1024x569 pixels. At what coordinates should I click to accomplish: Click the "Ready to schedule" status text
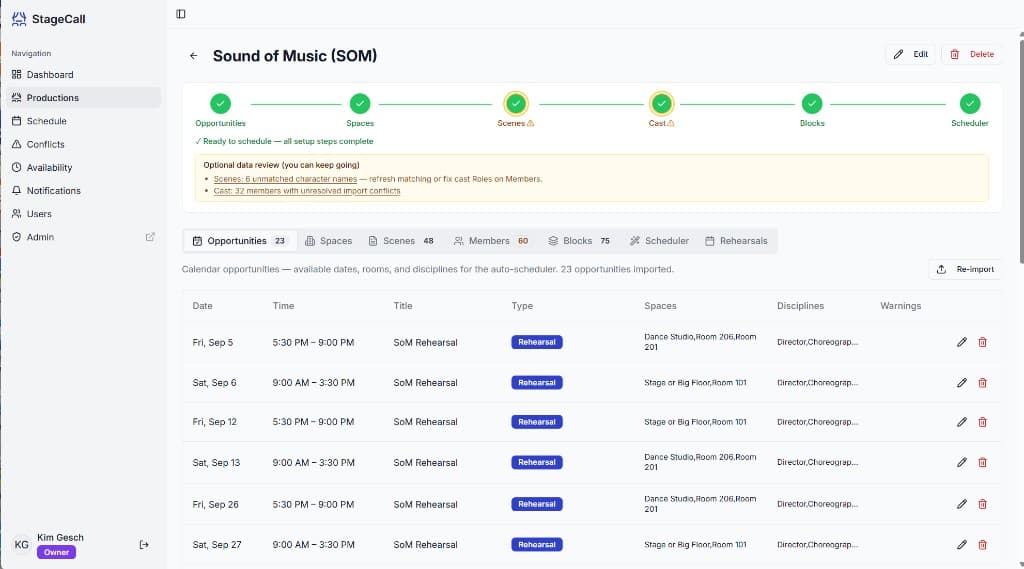coord(285,141)
